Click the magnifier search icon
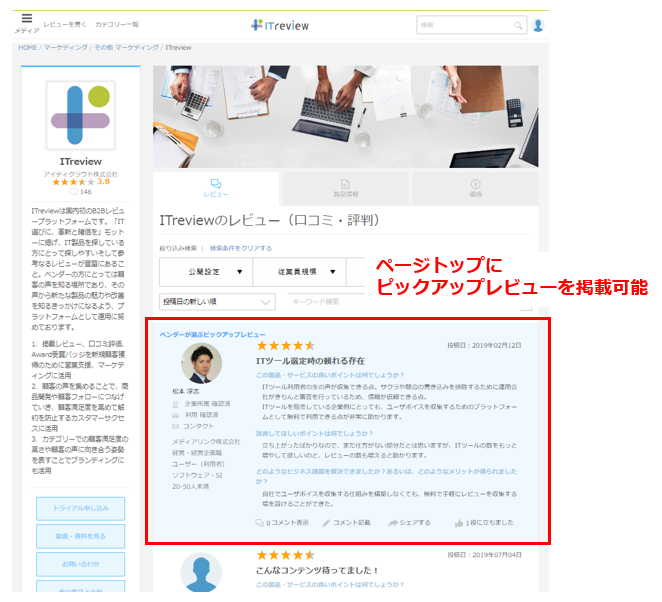This screenshot has width=662, height=602. coord(518,25)
